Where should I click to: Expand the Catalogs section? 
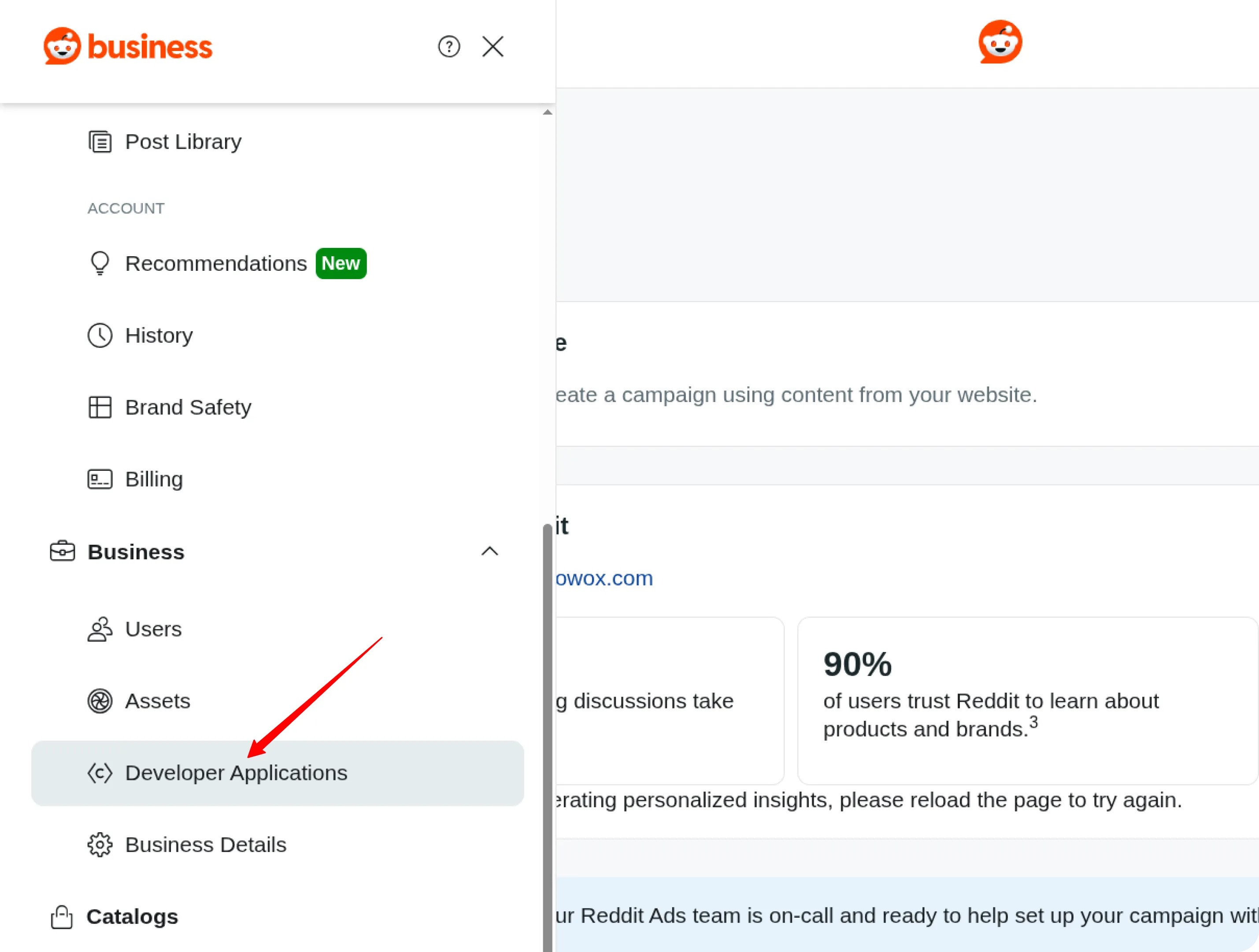132,916
